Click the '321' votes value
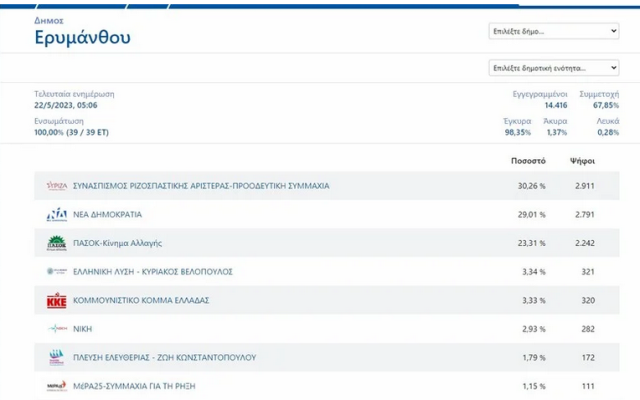This screenshot has height=400, width=640. (588, 271)
